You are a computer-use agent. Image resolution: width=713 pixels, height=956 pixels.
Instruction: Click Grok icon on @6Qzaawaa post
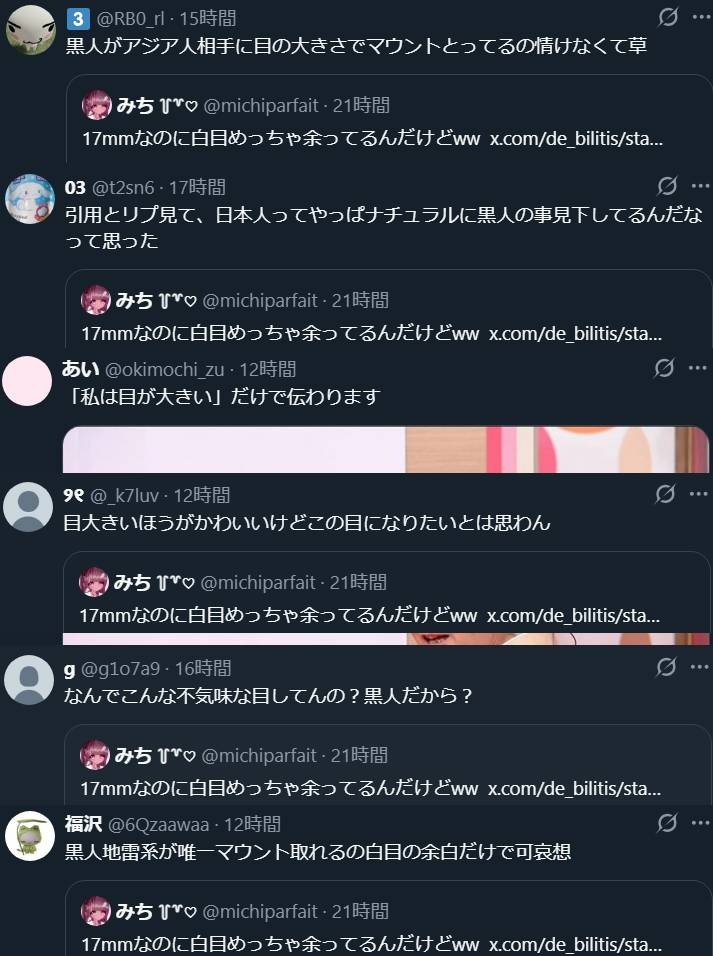667,823
